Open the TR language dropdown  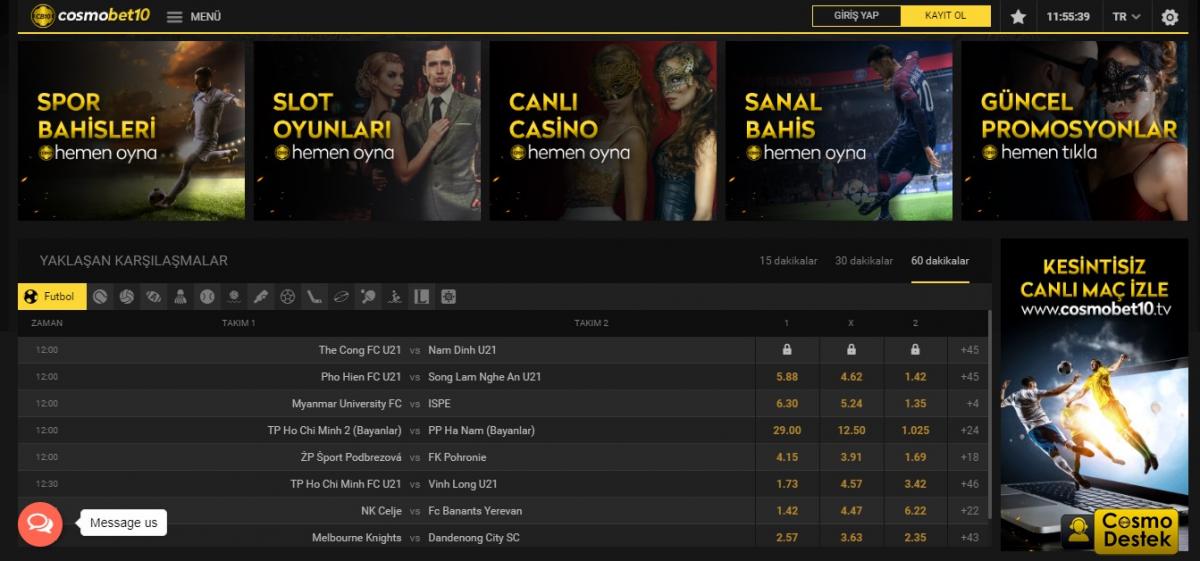(1126, 17)
